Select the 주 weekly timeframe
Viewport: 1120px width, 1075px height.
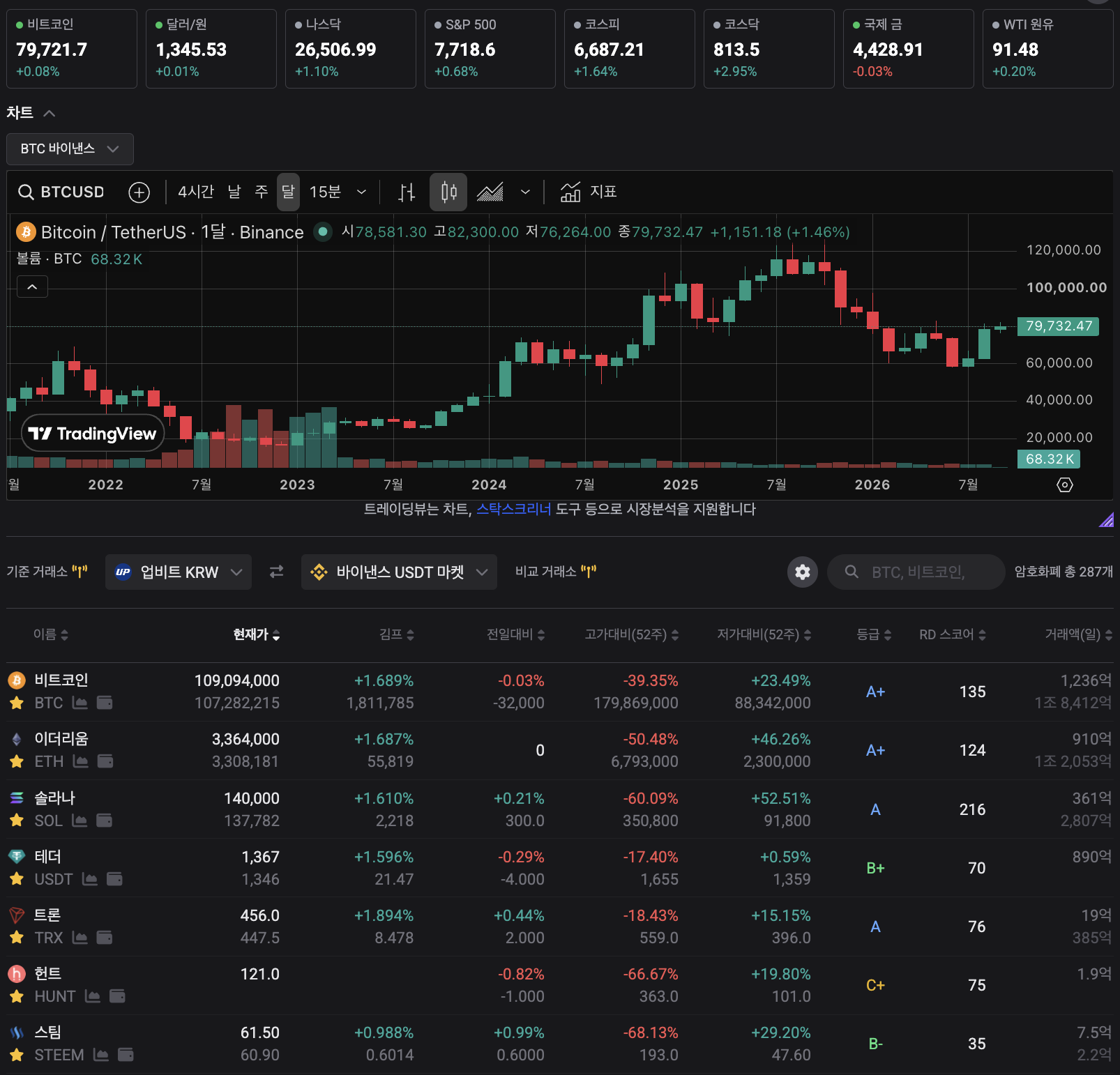(x=262, y=192)
